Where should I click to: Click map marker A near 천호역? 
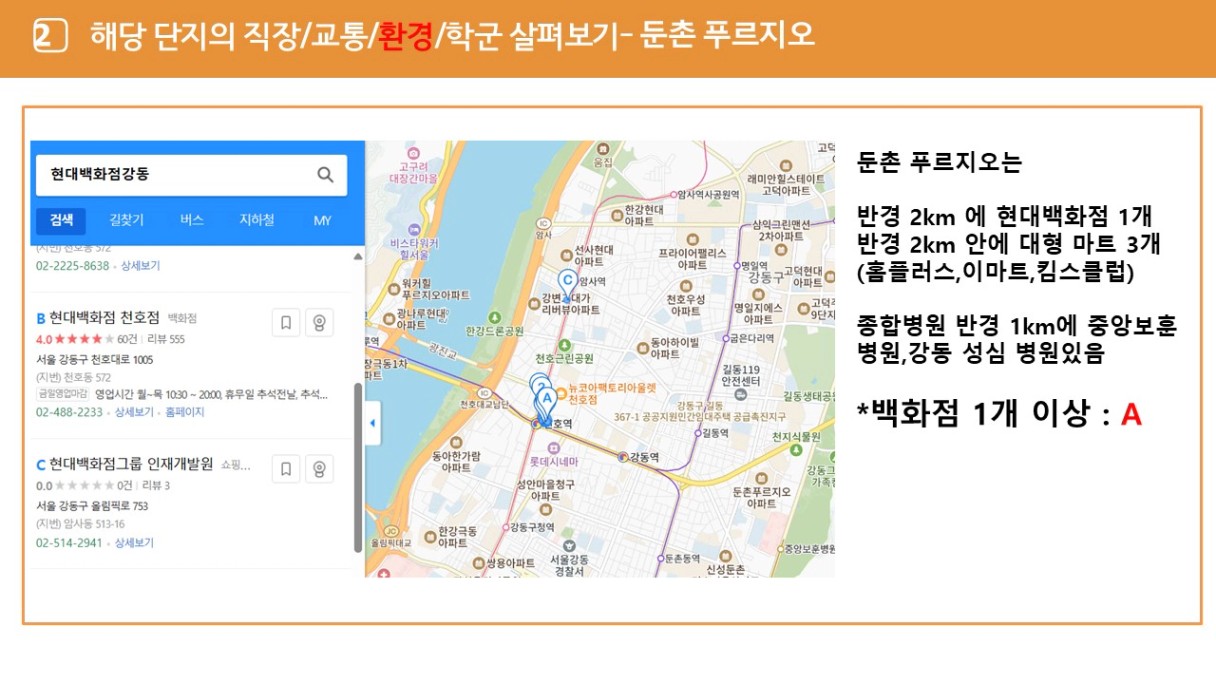tap(546, 402)
